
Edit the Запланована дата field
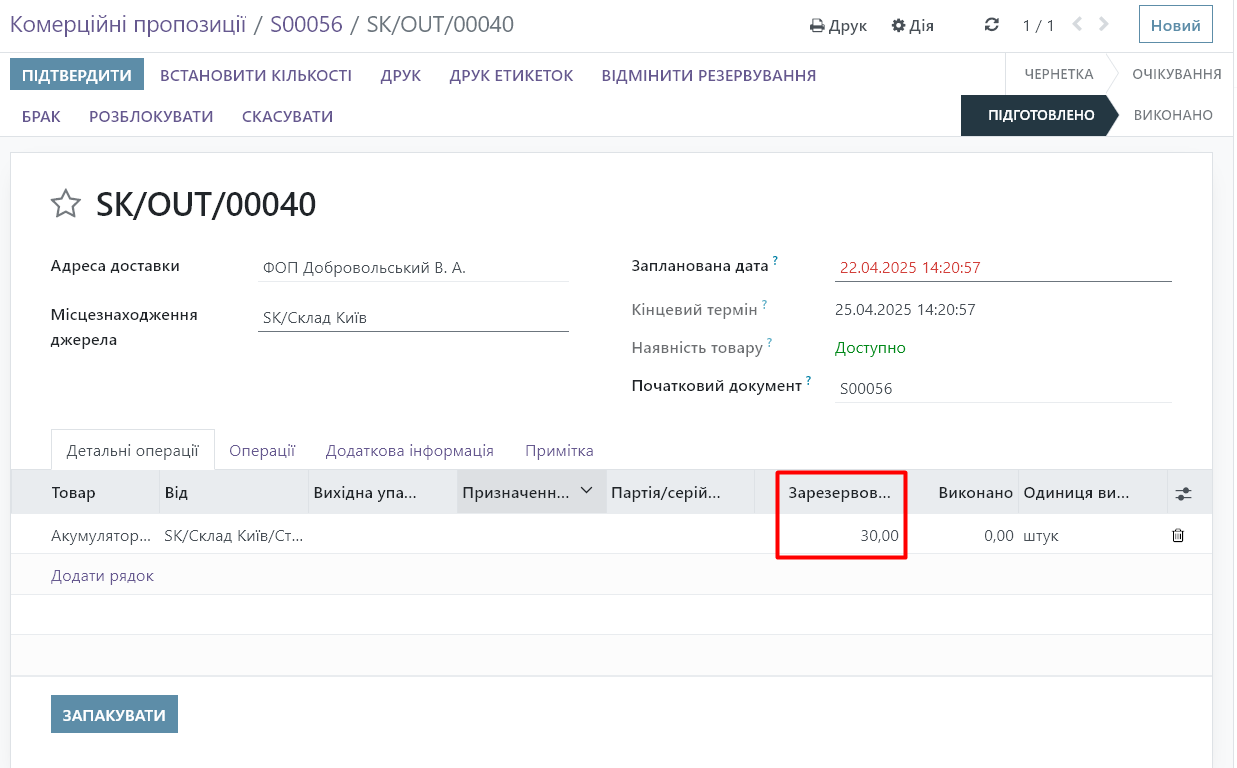click(1000, 268)
